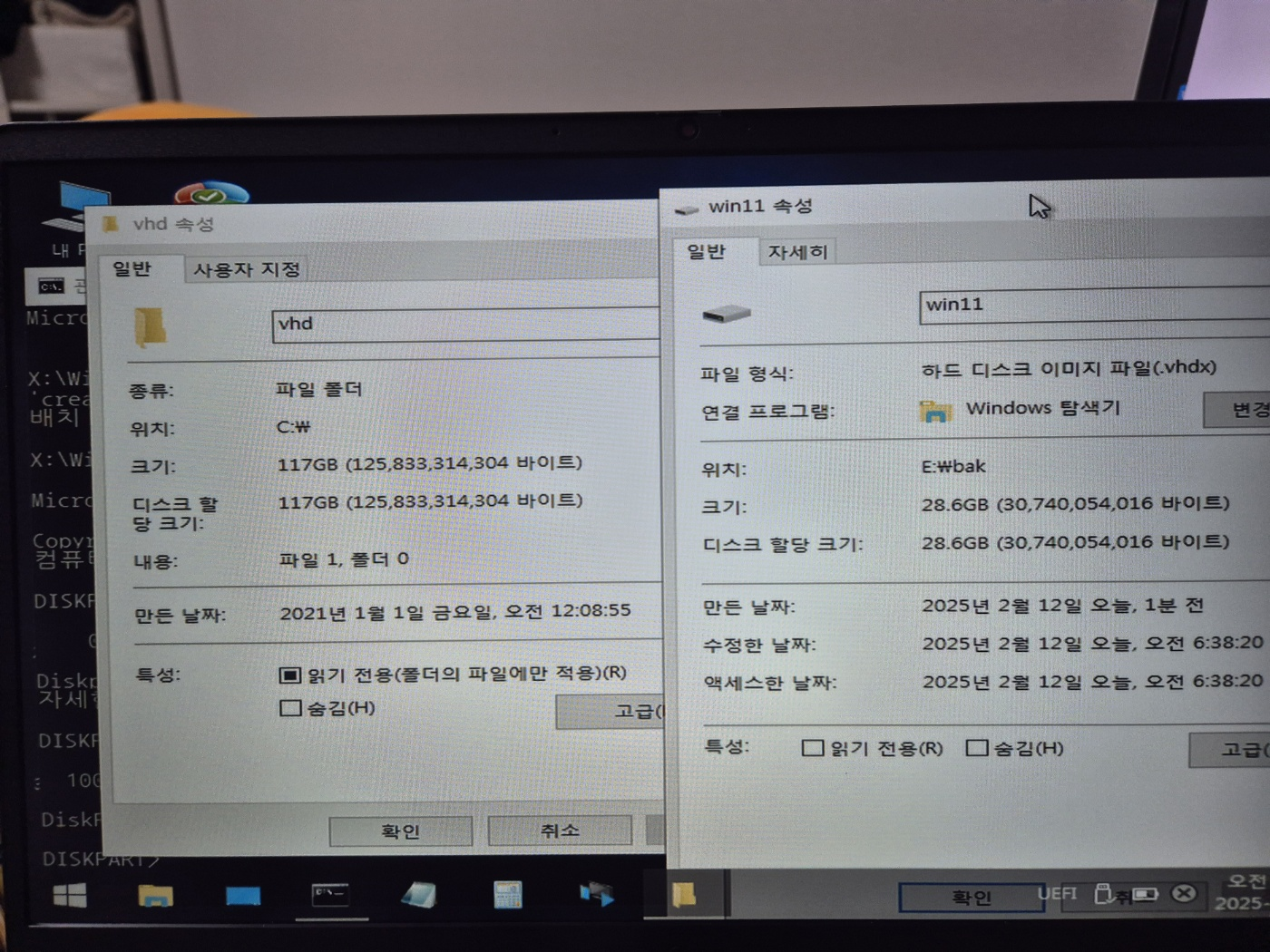The height and width of the screenshot is (952, 1270).
Task: Click the win11 location value E:\bak
Action: (x=953, y=467)
